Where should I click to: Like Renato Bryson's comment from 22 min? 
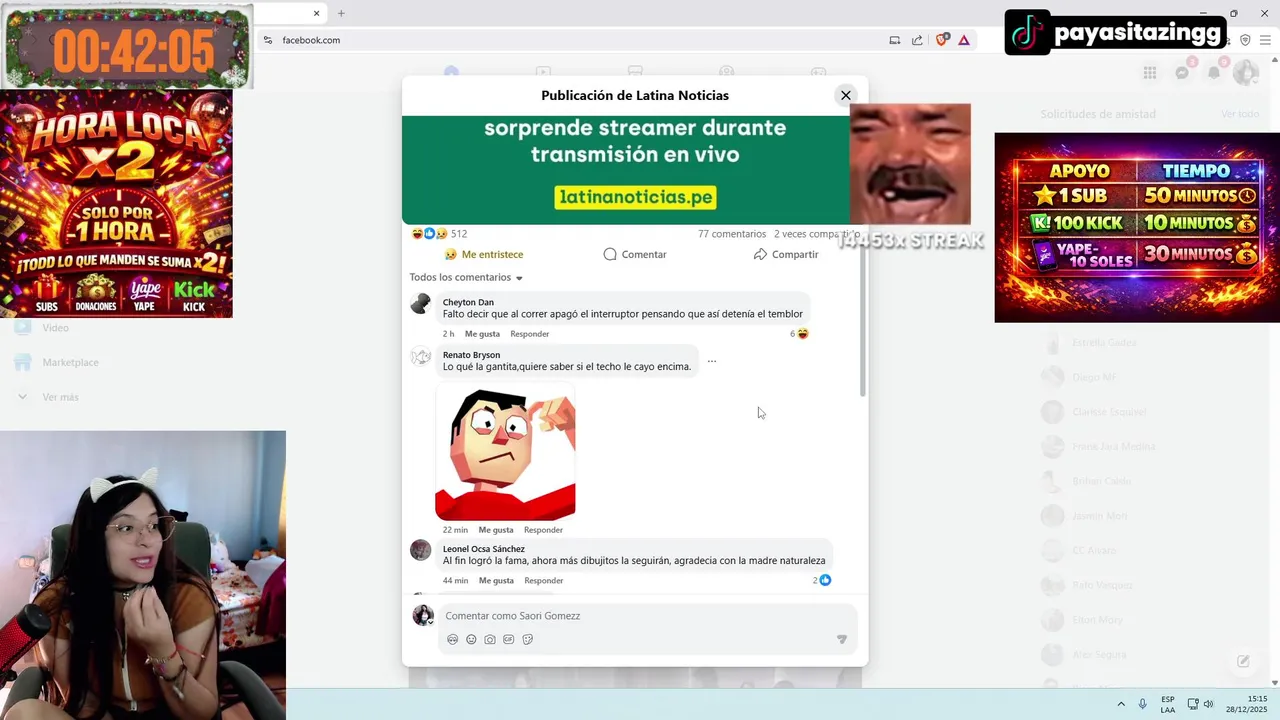(x=496, y=530)
